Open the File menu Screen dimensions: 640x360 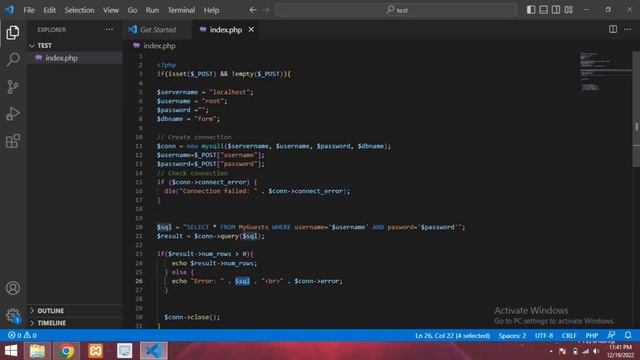[29, 10]
